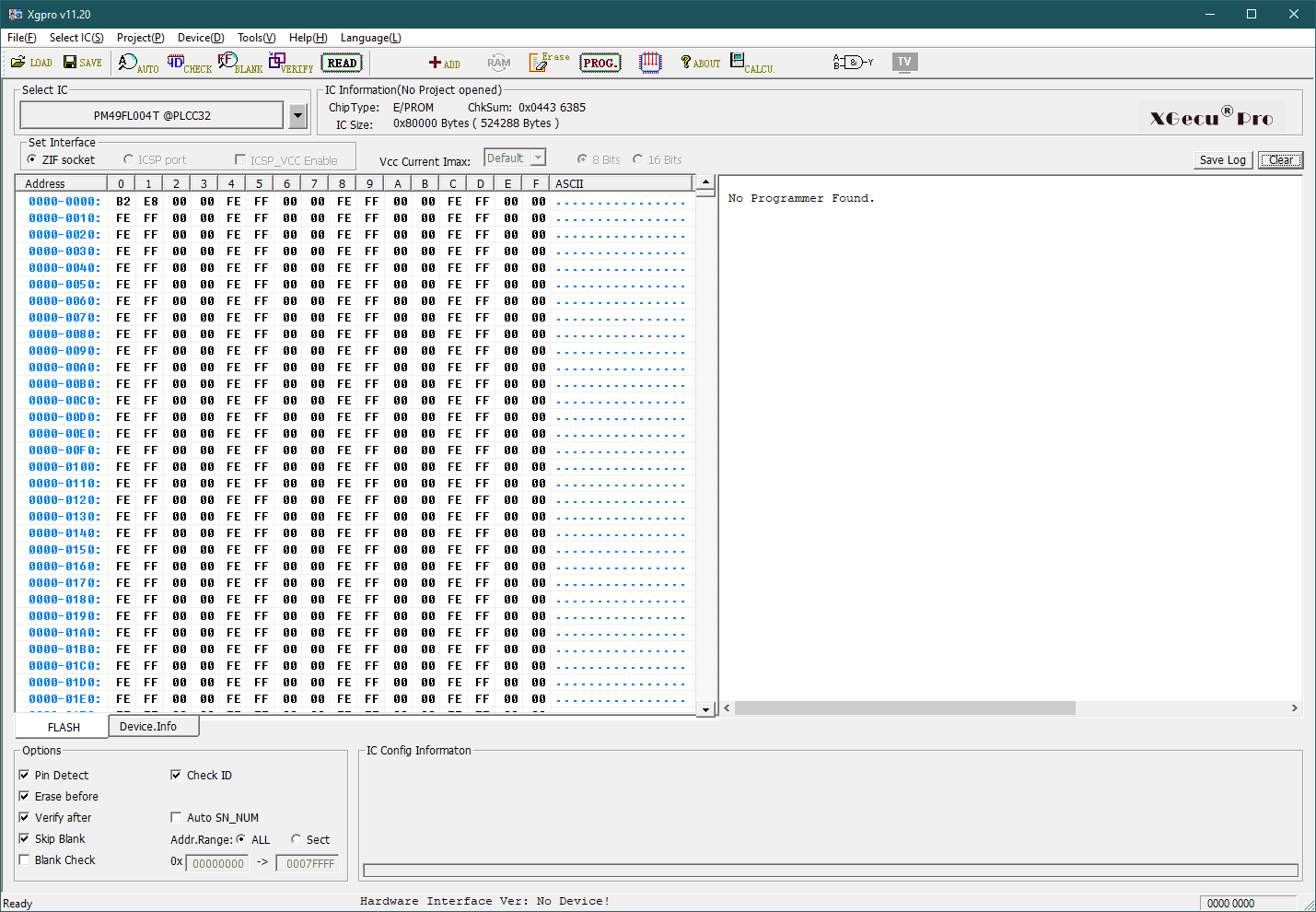The width and height of the screenshot is (1316, 912).
Task: Open the CALCU. calculator tool
Action: pyautogui.click(x=751, y=63)
